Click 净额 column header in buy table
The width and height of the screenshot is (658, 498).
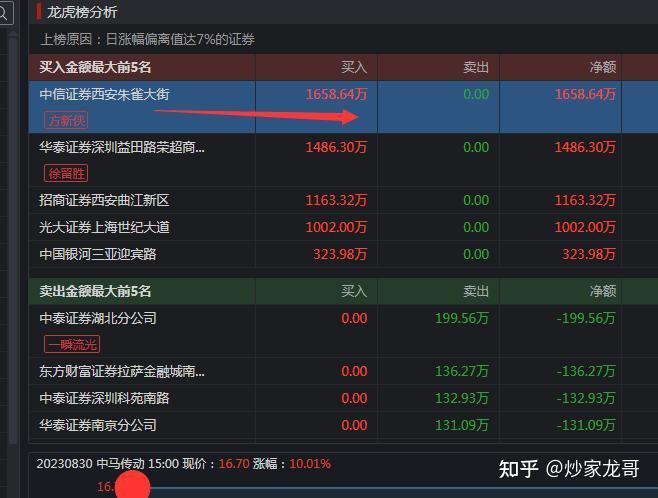pyautogui.click(x=603, y=67)
